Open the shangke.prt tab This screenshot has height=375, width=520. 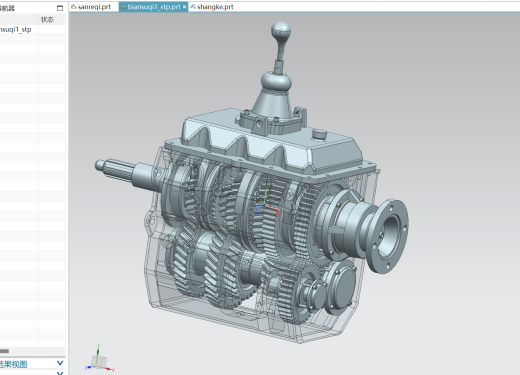tap(215, 7)
